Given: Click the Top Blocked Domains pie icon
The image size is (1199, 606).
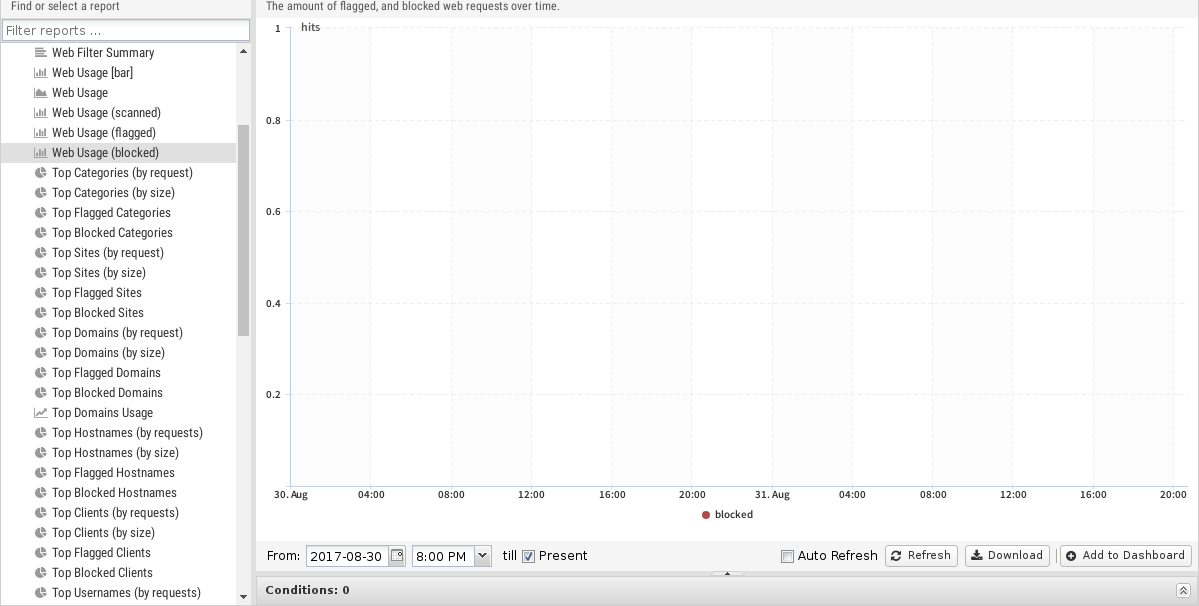Looking at the screenshot, I should [x=41, y=393].
